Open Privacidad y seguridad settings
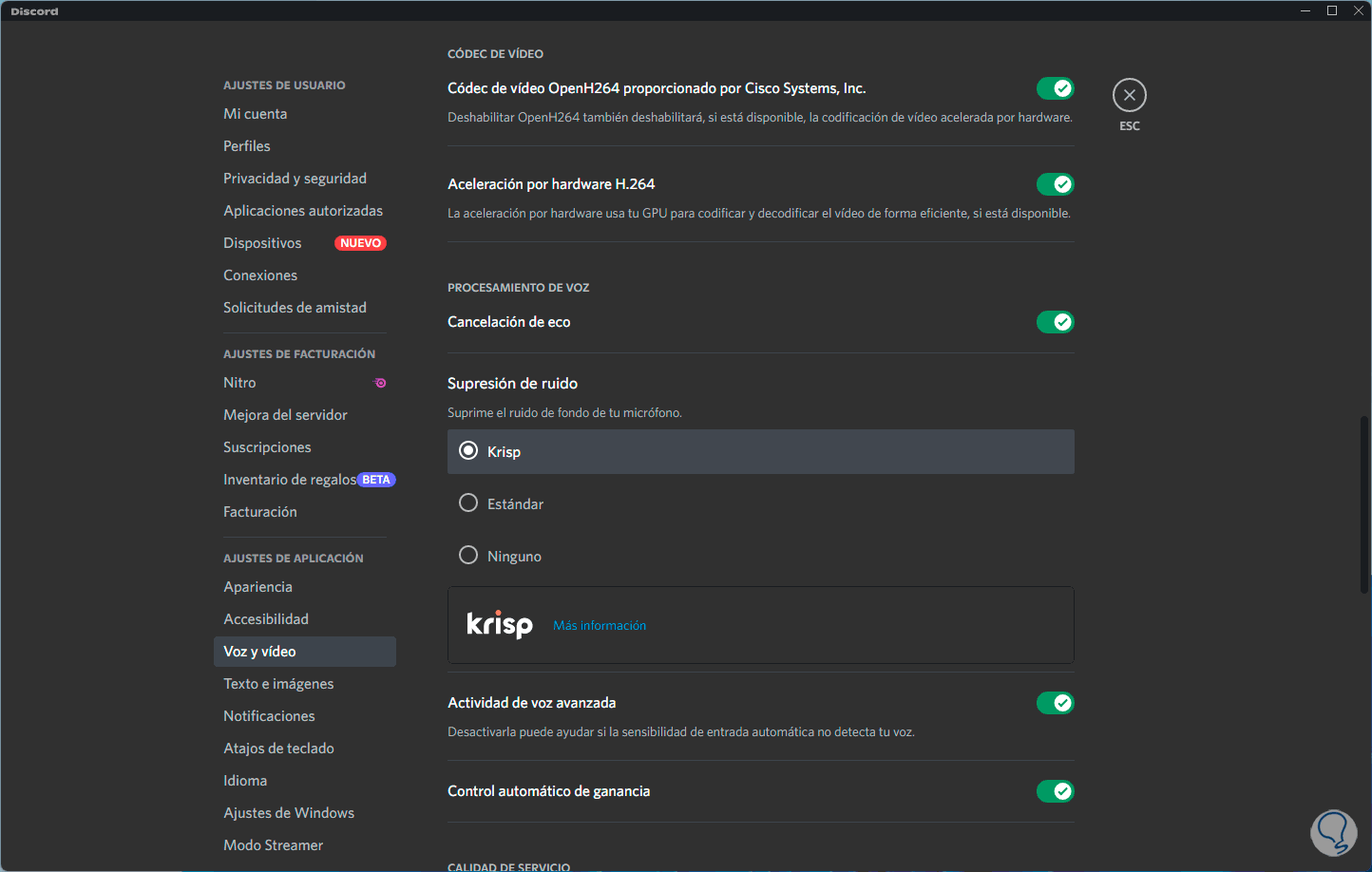Viewport: 1372px width, 872px height. tap(295, 179)
